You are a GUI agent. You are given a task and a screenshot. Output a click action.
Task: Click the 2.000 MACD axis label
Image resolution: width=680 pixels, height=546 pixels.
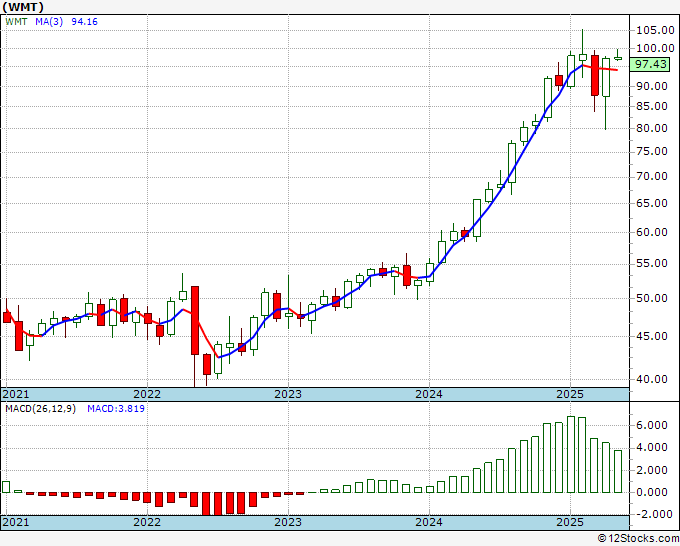[652, 470]
